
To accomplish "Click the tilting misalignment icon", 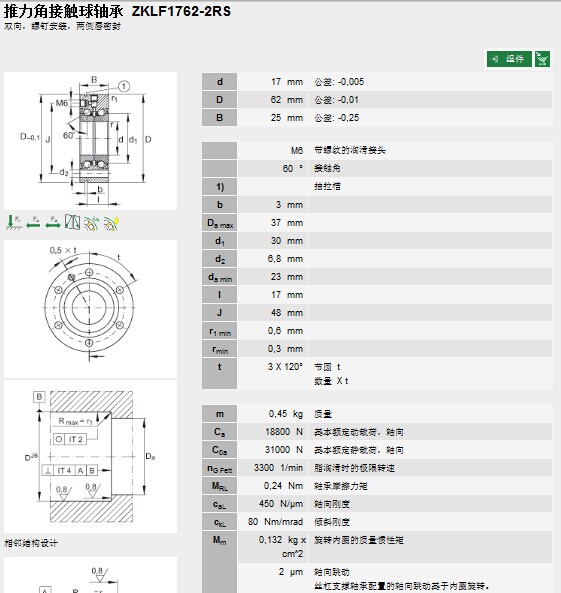I will coord(72,222).
